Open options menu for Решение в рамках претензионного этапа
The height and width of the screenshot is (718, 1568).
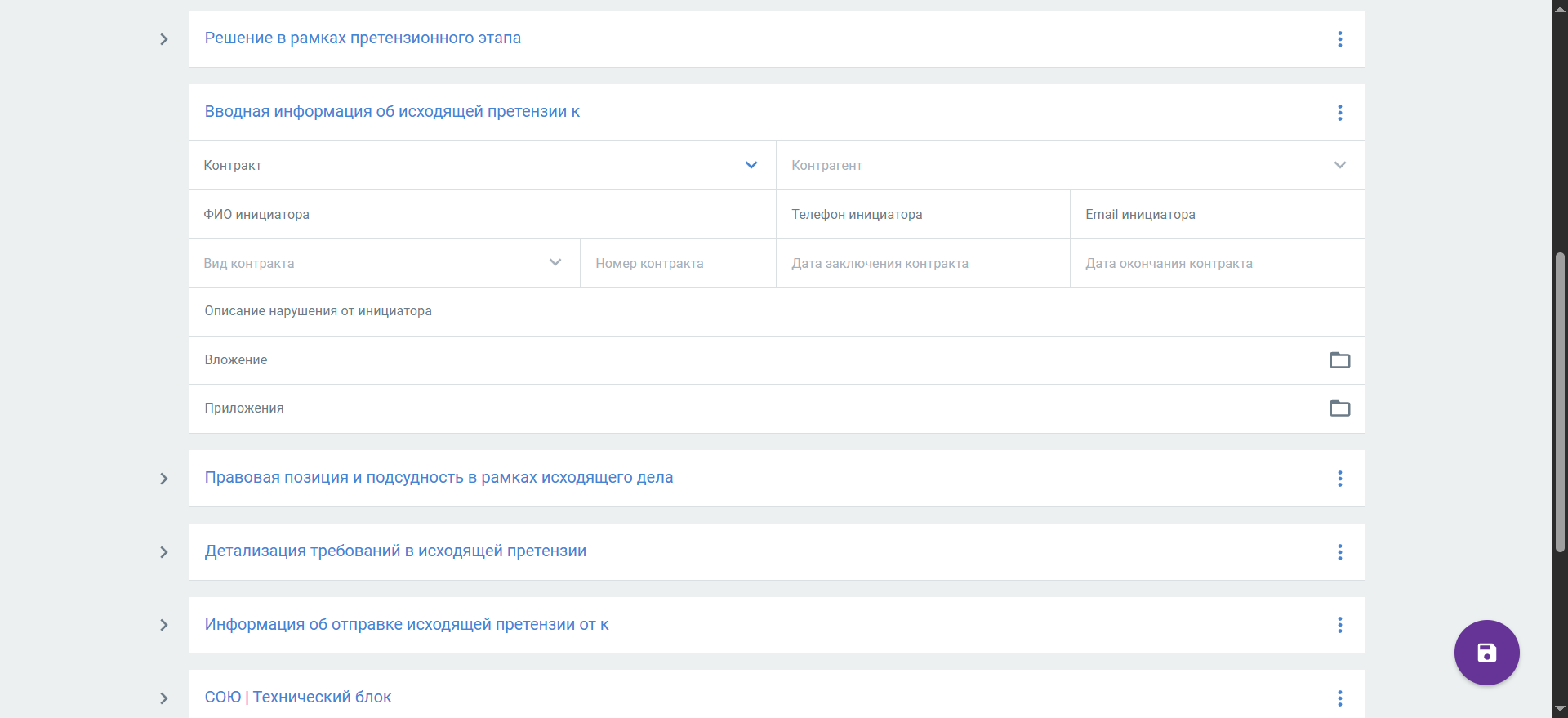pos(1339,39)
